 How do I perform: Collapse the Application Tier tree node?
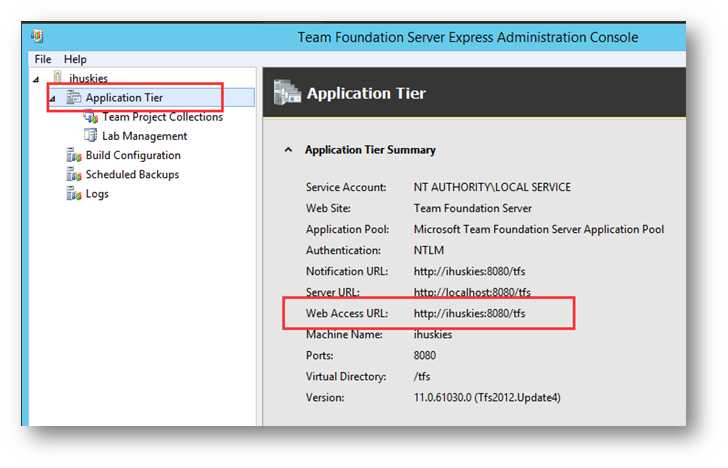(52, 98)
